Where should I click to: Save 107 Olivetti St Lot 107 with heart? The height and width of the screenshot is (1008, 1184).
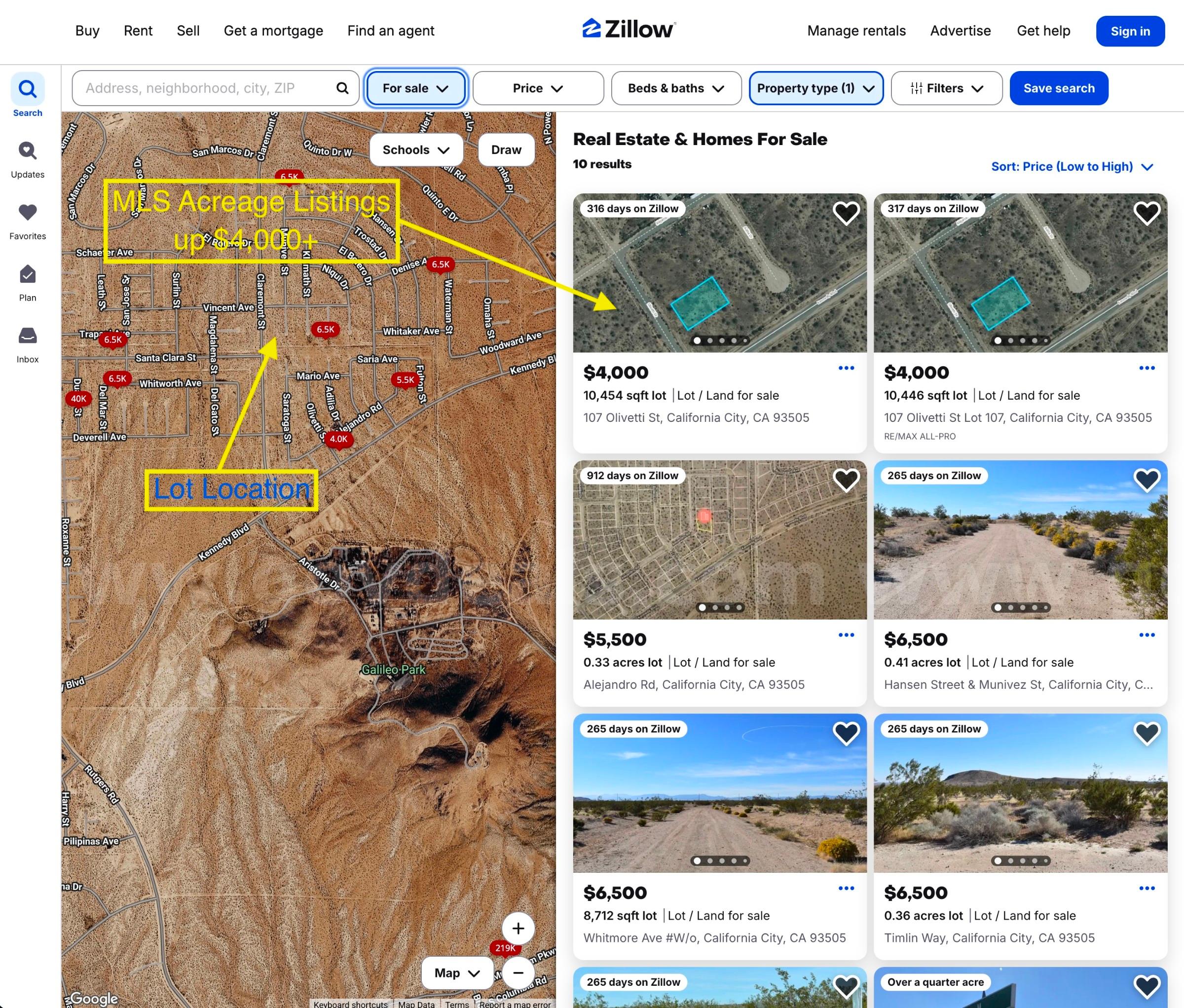1147,213
